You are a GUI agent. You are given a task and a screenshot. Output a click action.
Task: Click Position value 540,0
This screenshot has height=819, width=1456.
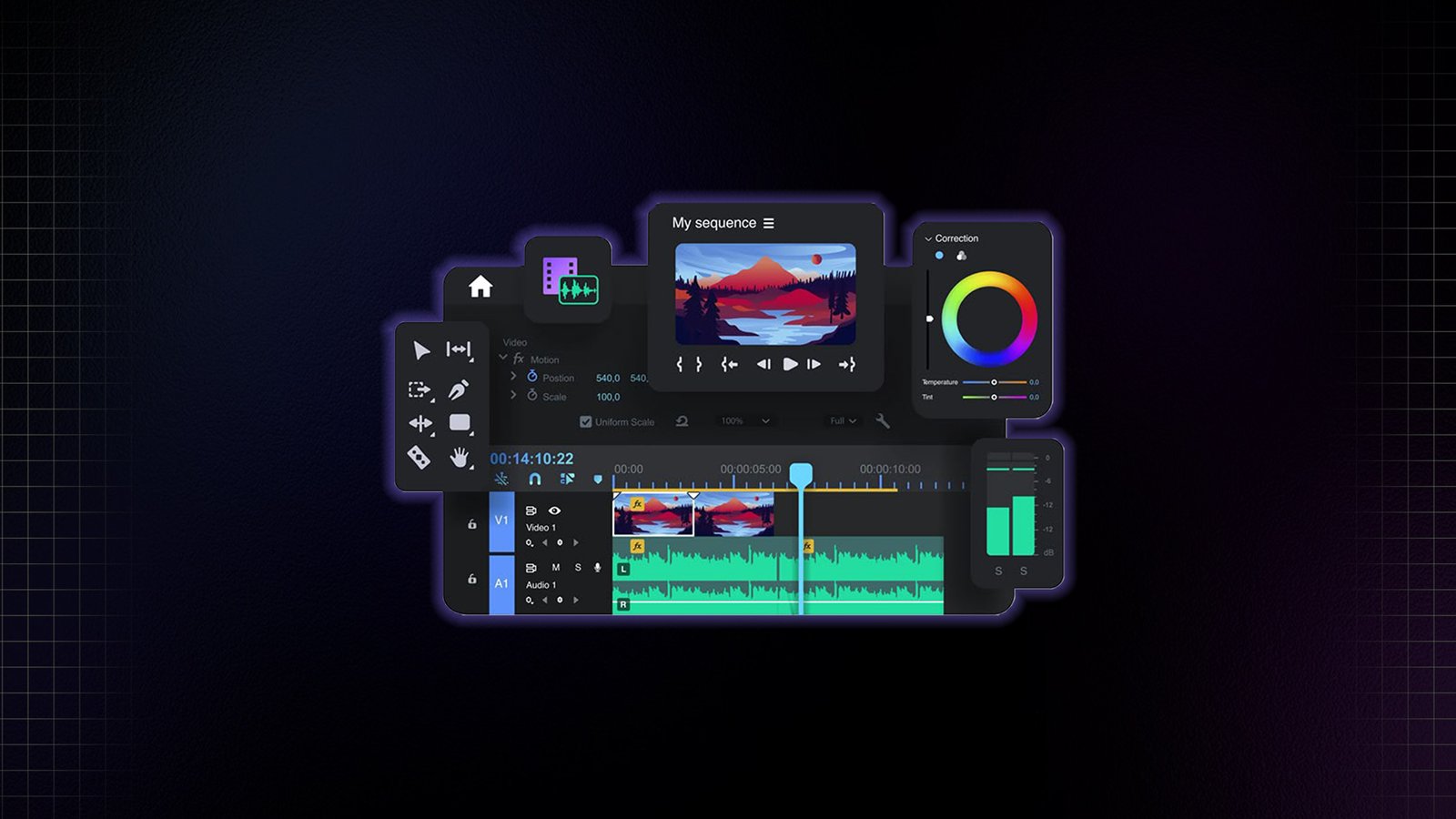pos(608,378)
